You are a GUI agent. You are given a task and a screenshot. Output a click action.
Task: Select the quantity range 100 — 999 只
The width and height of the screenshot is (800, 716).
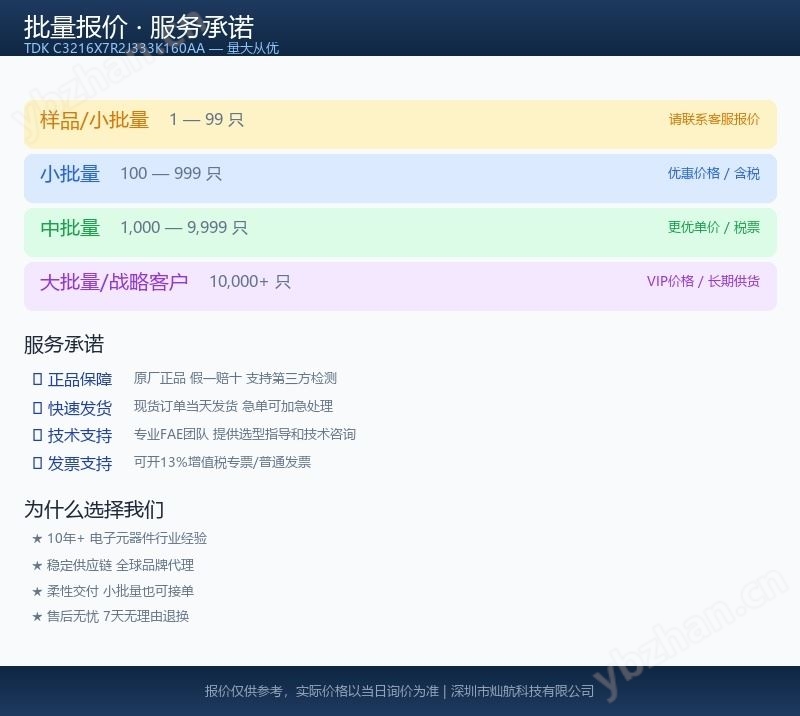point(171,174)
